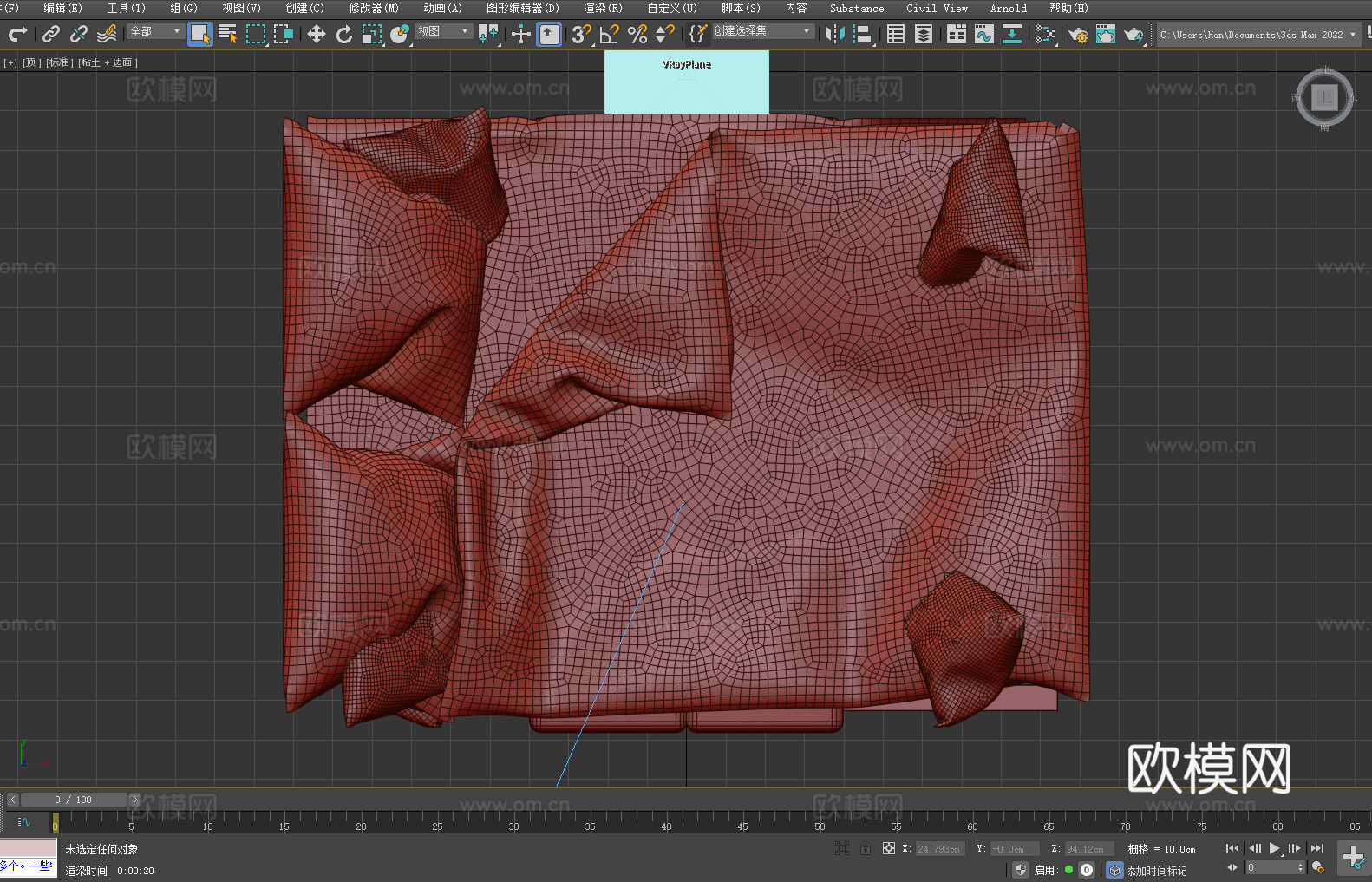The width and height of the screenshot is (1372, 882).
Task: Open the Schematic View icon
Action: pos(1011,34)
